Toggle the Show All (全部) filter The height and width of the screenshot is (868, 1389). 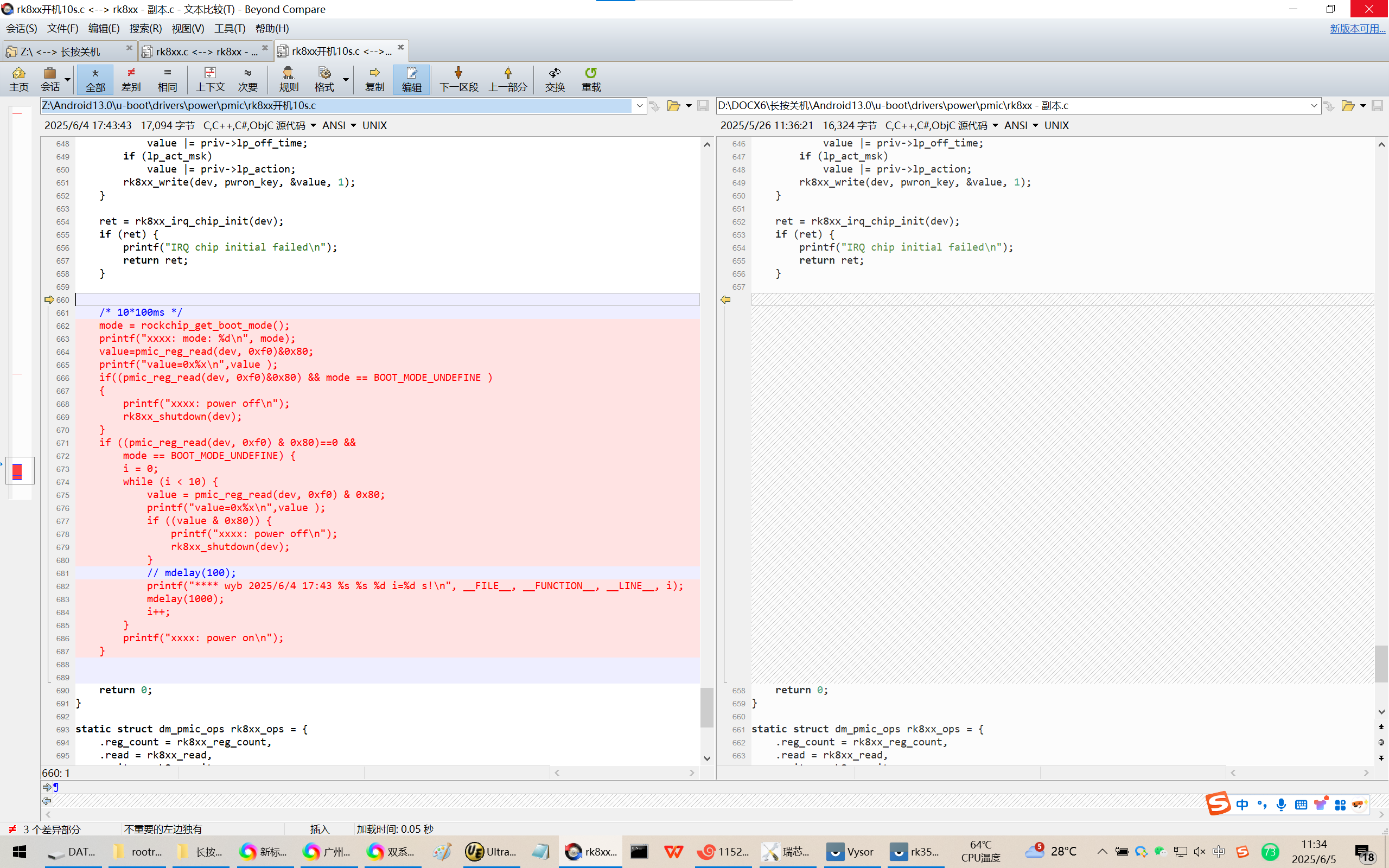click(x=95, y=79)
